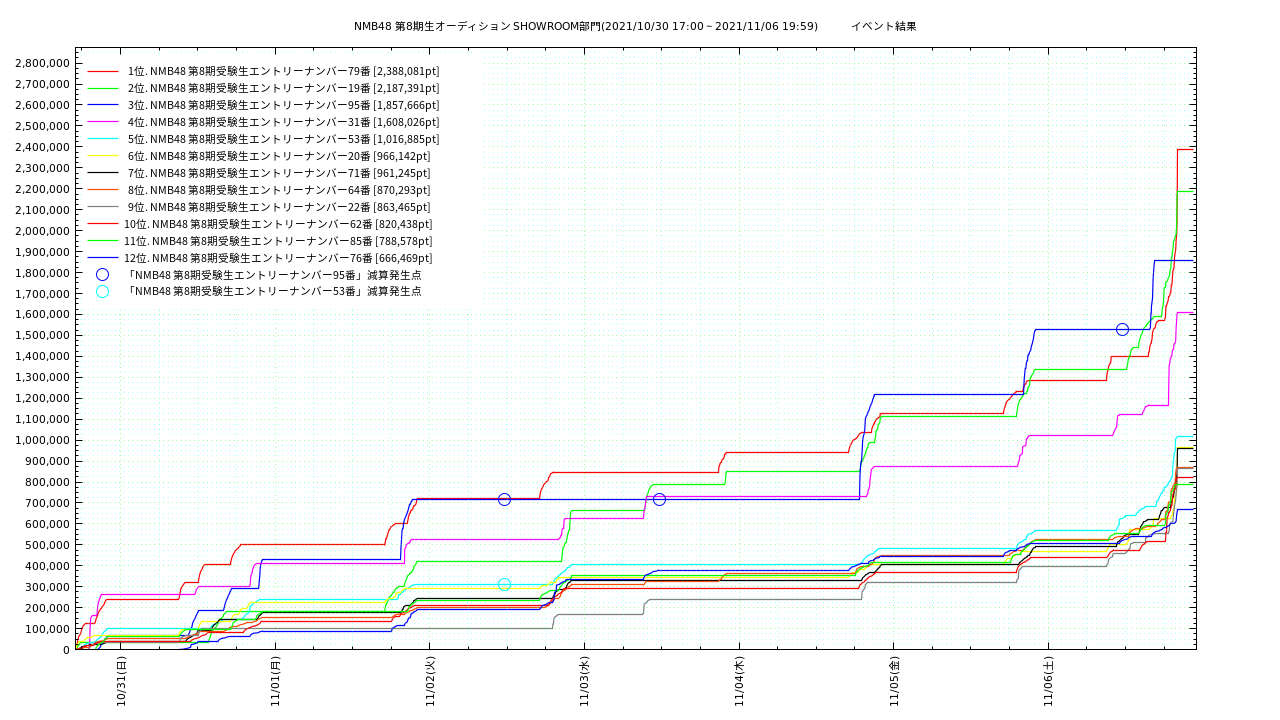Click the 11/03(水) x-axis label
This screenshot has height=720, width=1280.
585,682
